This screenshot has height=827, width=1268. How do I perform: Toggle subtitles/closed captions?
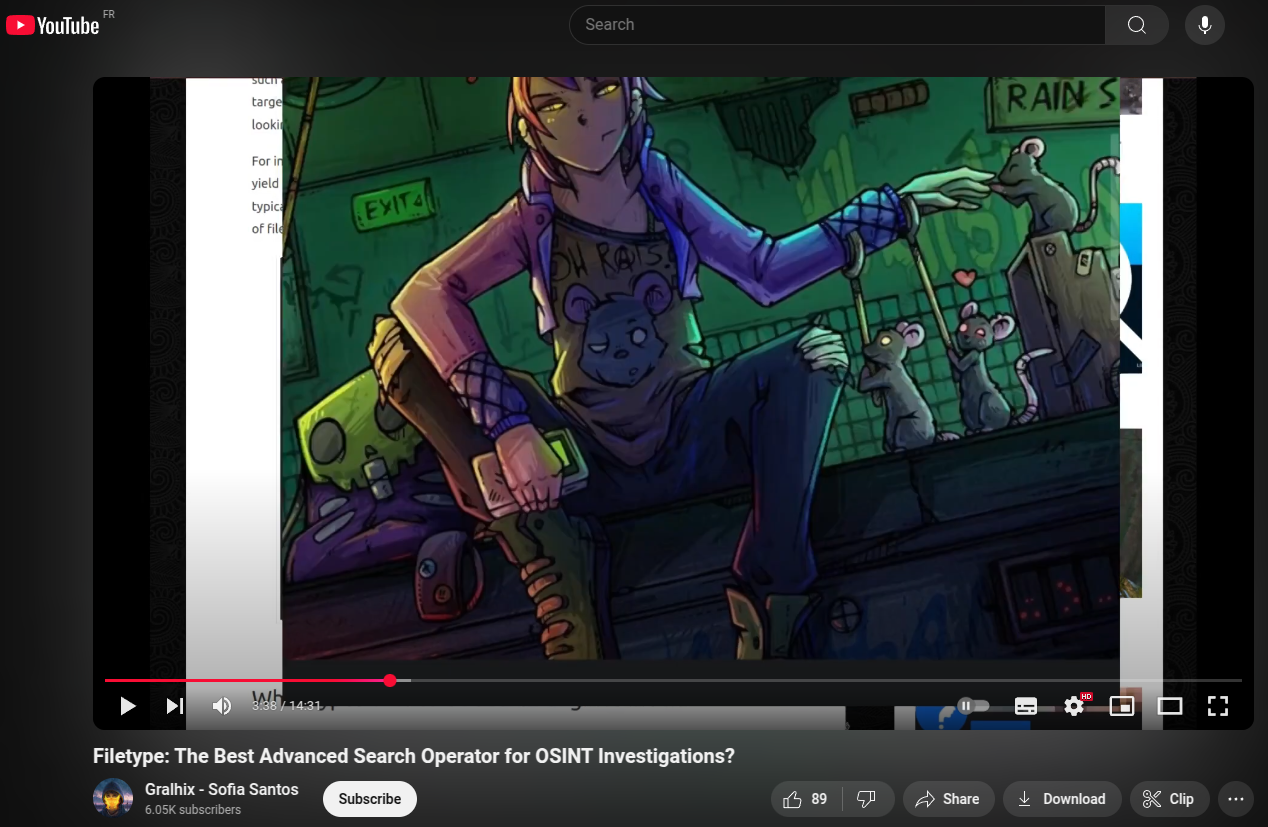tap(1025, 706)
